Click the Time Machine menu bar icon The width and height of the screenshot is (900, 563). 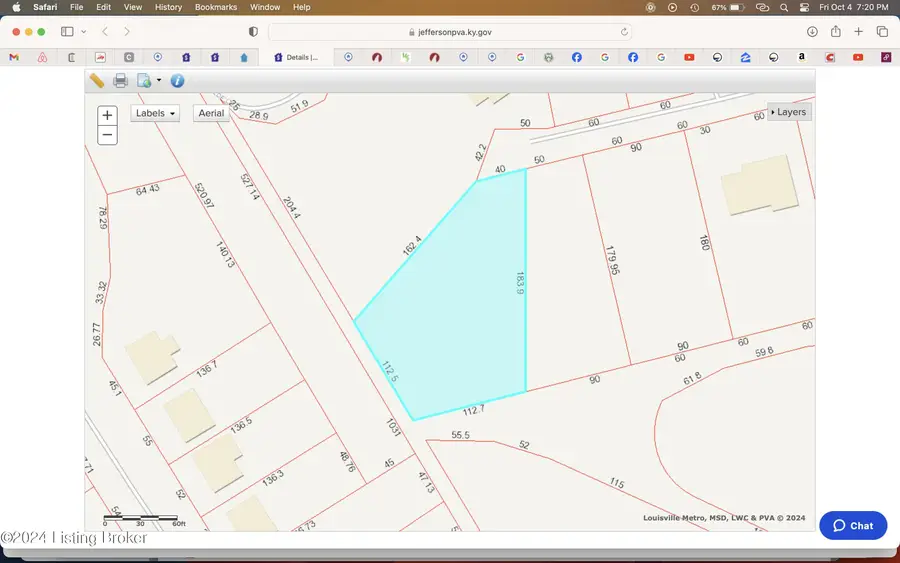[695, 7]
